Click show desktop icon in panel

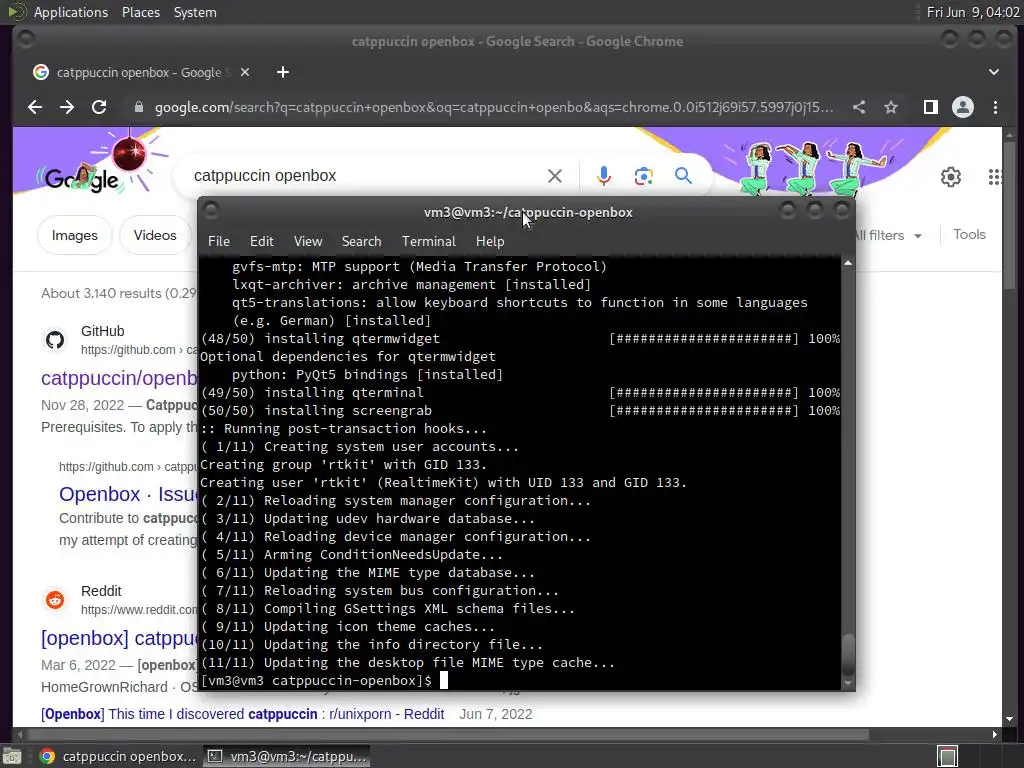[11, 756]
